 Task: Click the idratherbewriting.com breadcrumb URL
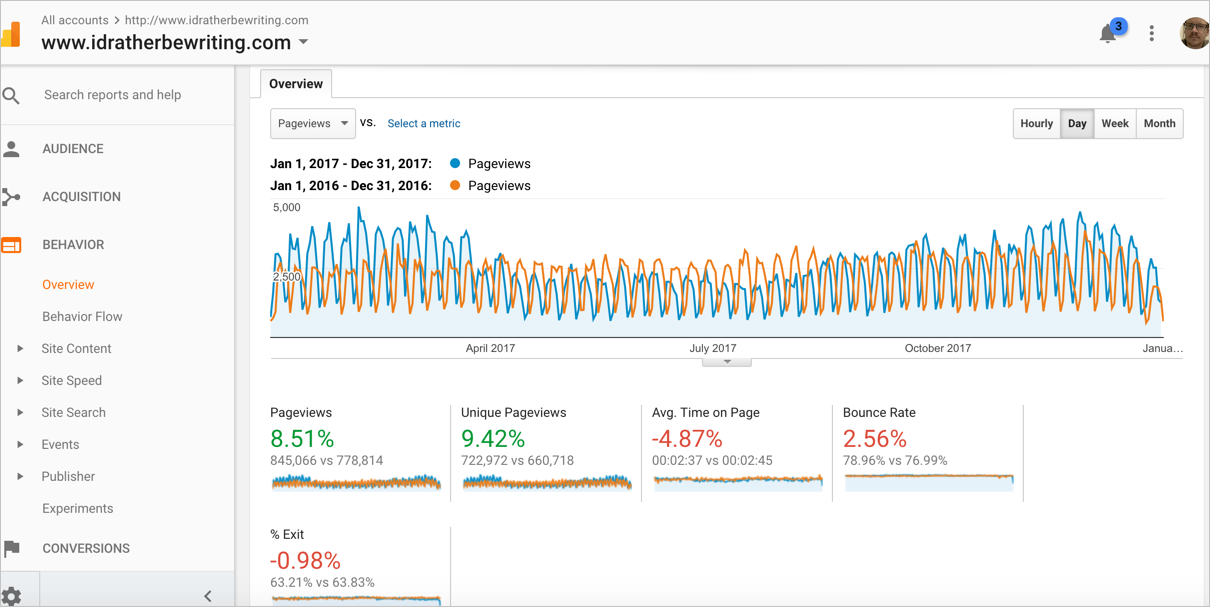pos(217,20)
